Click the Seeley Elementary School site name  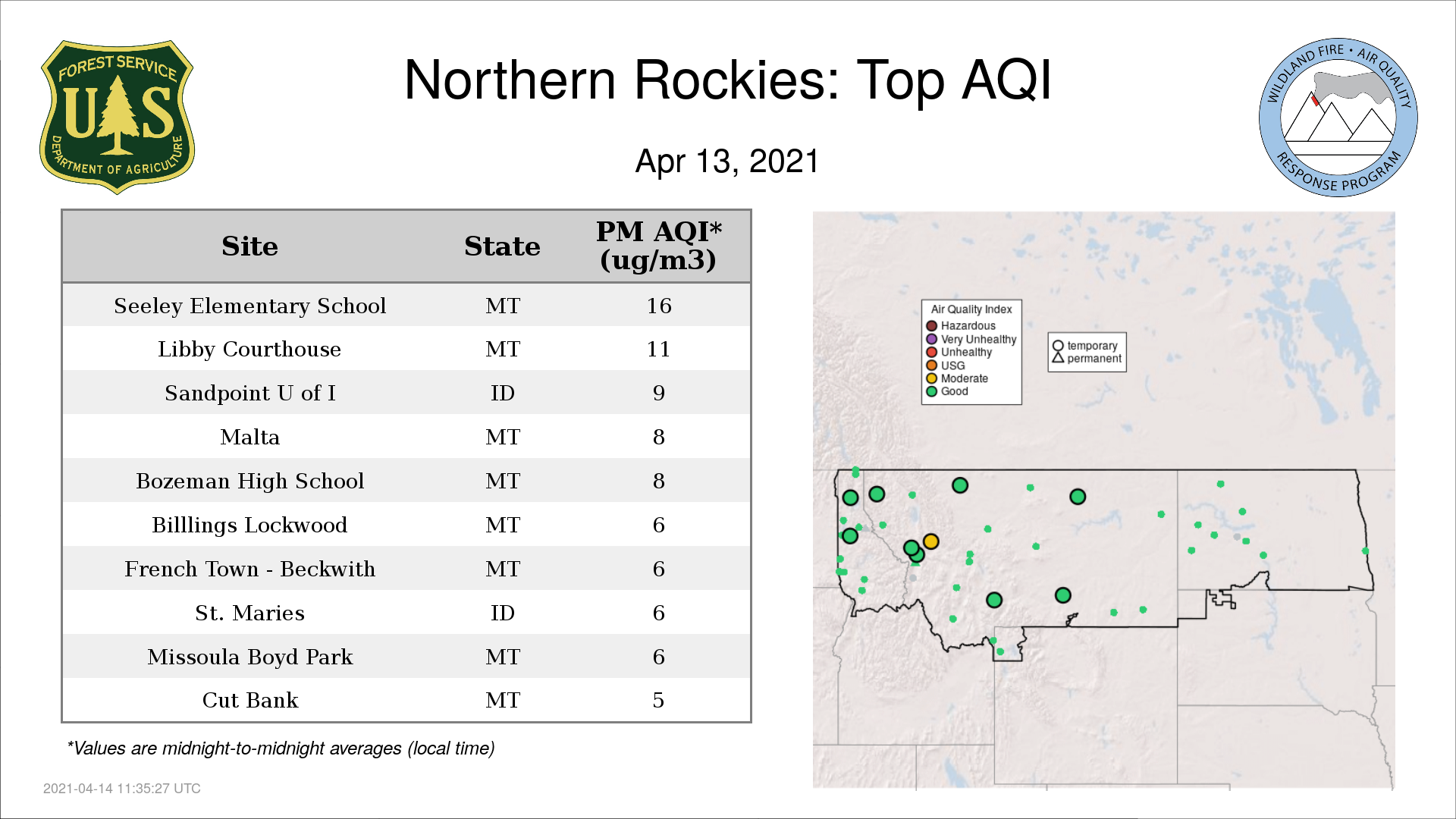pyautogui.click(x=249, y=306)
